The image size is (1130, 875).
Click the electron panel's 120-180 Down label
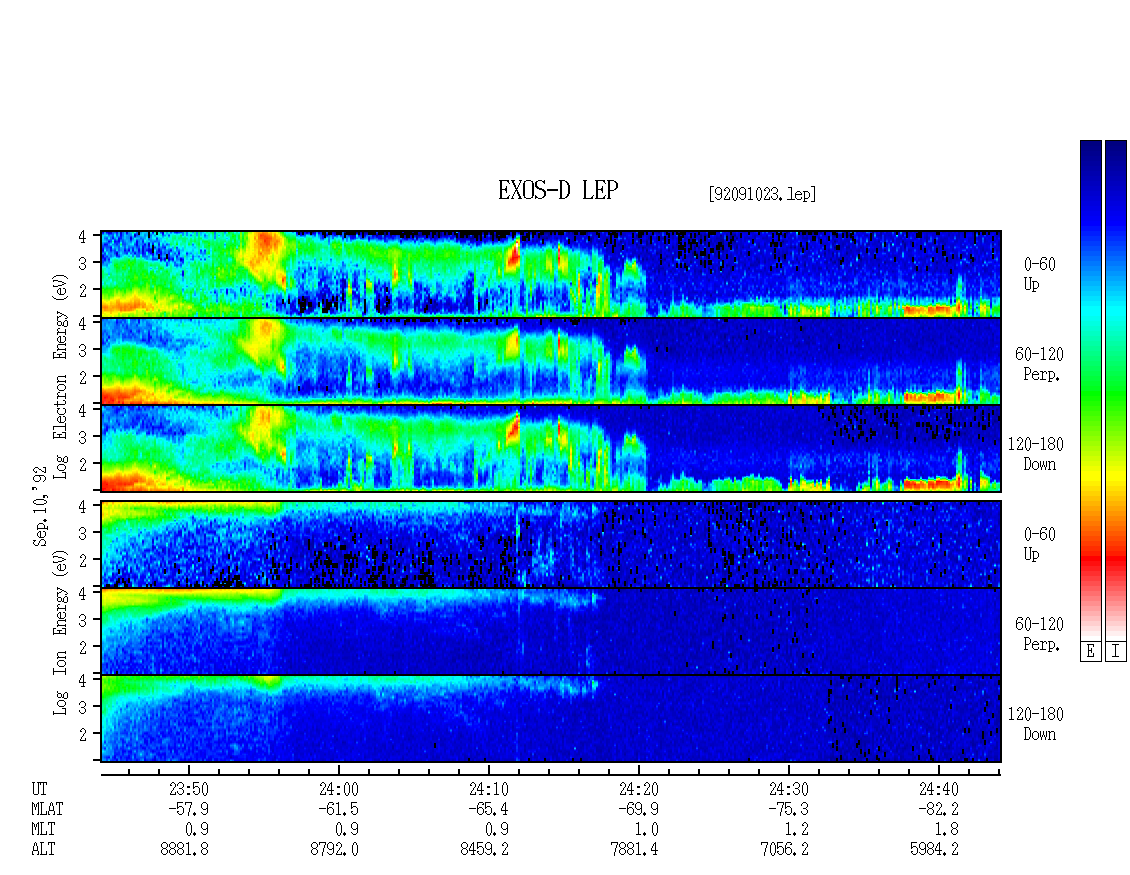(x=1036, y=454)
